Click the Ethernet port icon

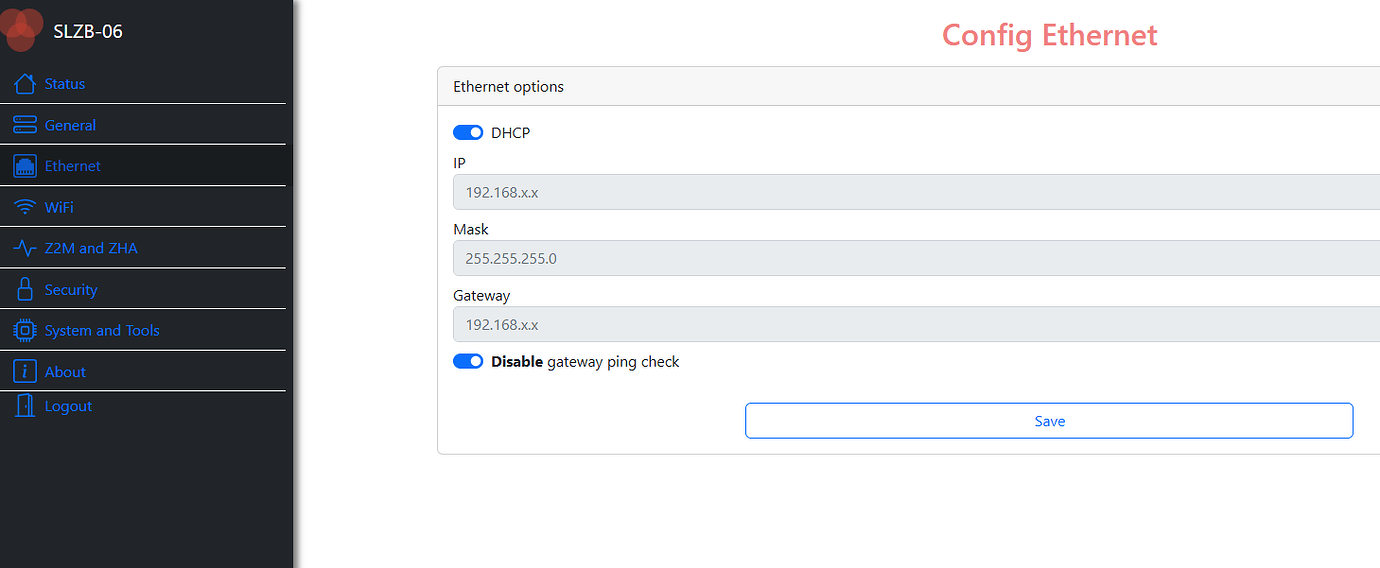[x=25, y=166]
